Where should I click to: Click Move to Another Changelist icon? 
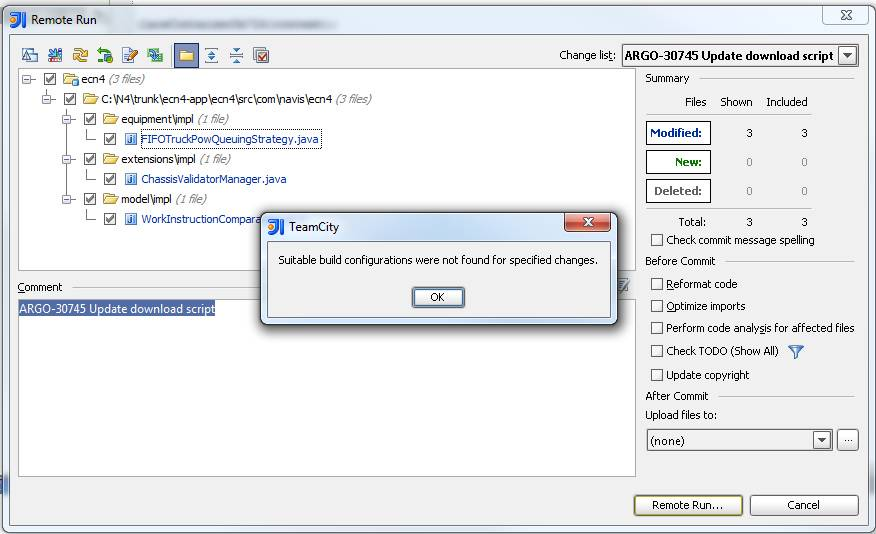coord(55,55)
